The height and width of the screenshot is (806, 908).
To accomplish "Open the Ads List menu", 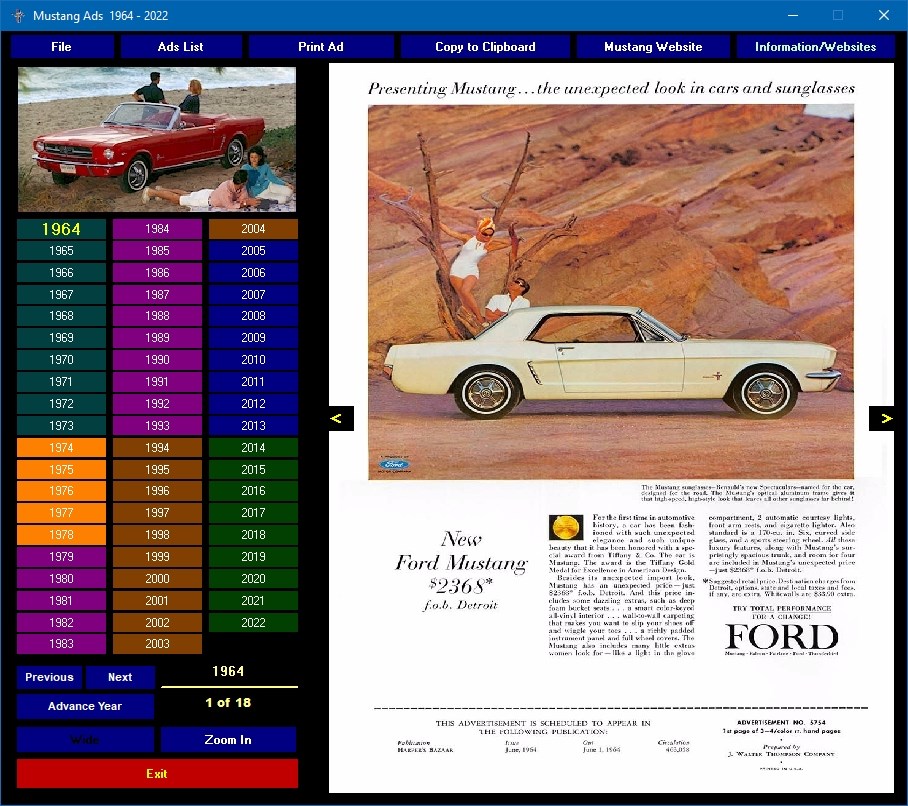I will point(181,47).
